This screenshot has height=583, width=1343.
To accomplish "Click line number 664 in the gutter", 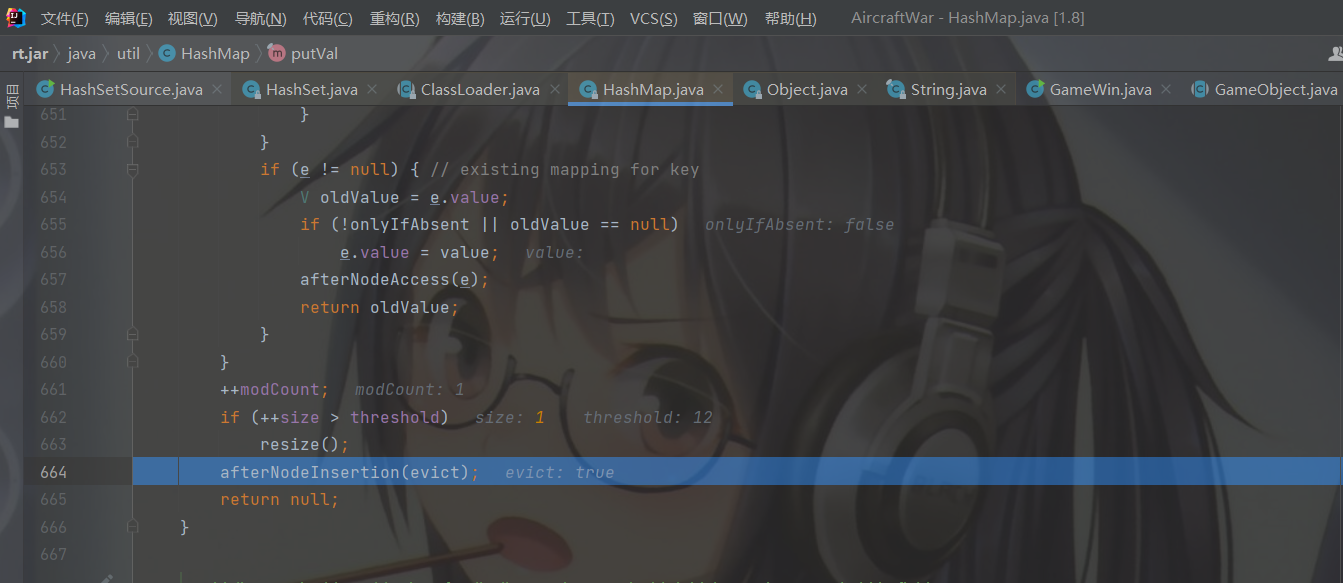I will pos(52,472).
